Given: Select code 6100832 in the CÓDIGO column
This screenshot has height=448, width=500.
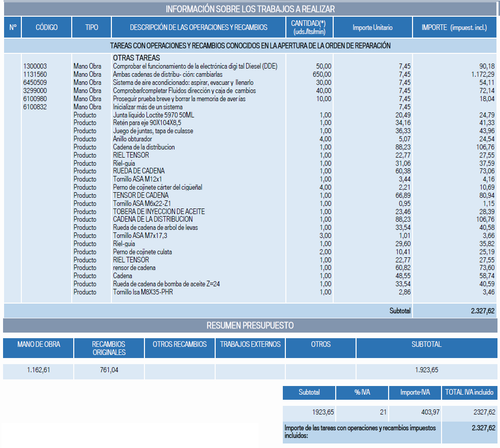Looking at the screenshot, I should pos(35,107).
